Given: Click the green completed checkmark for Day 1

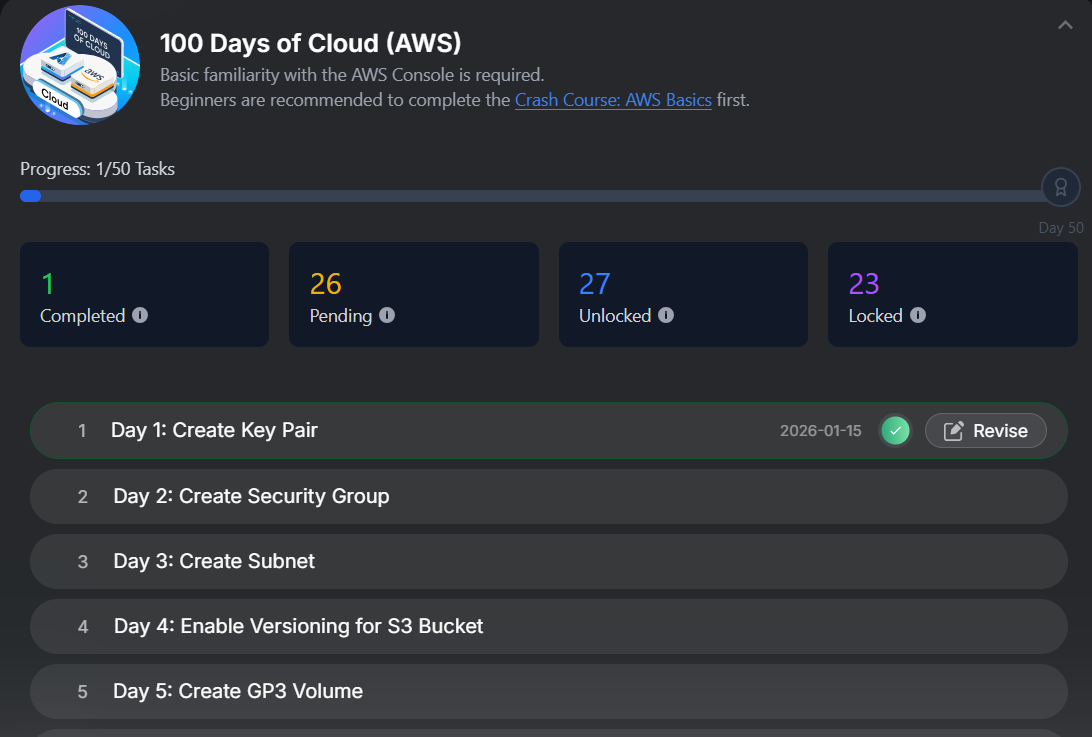Looking at the screenshot, I should click(x=896, y=431).
